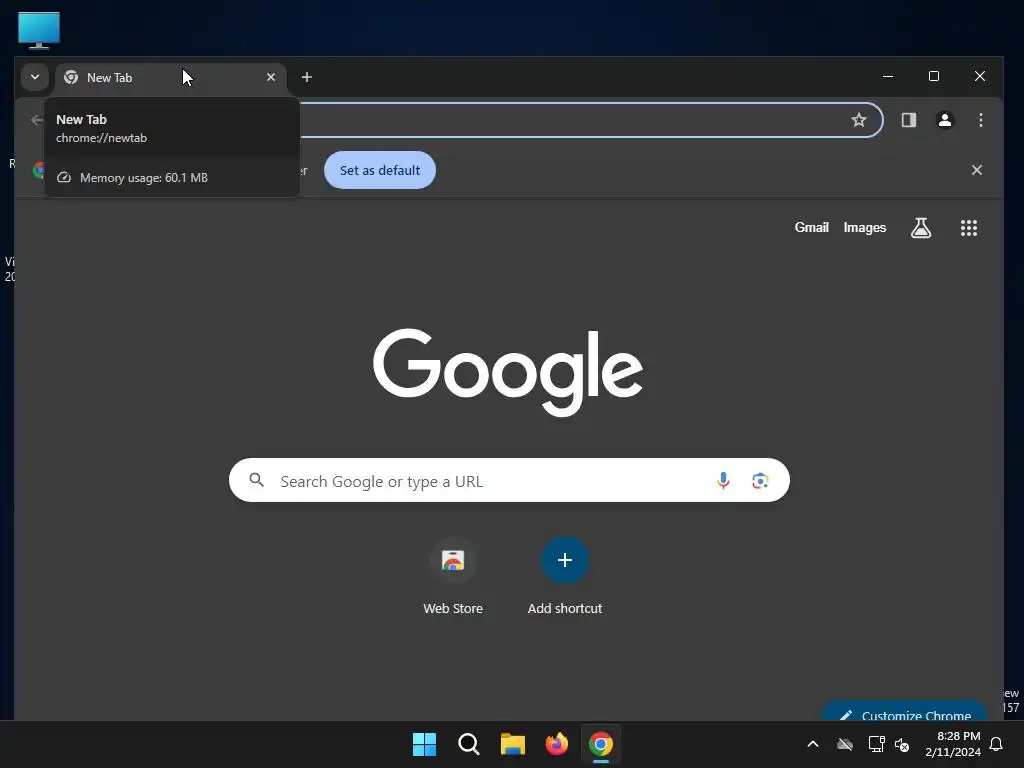Start voice search with microphone
Screen dimensions: 1024x768
point(723,481)
